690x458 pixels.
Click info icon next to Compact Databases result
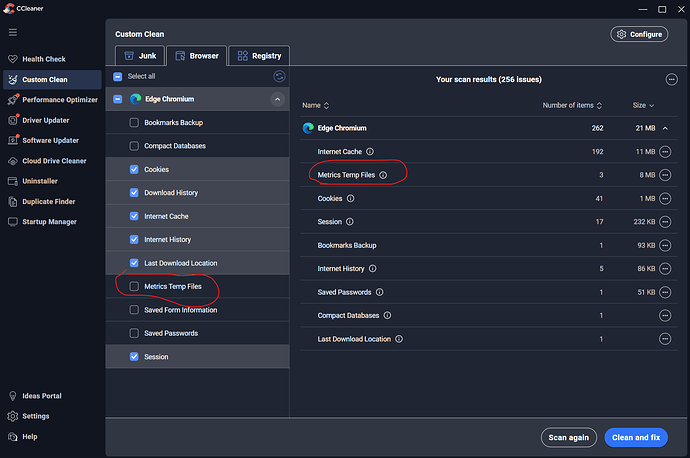point(387,315)
